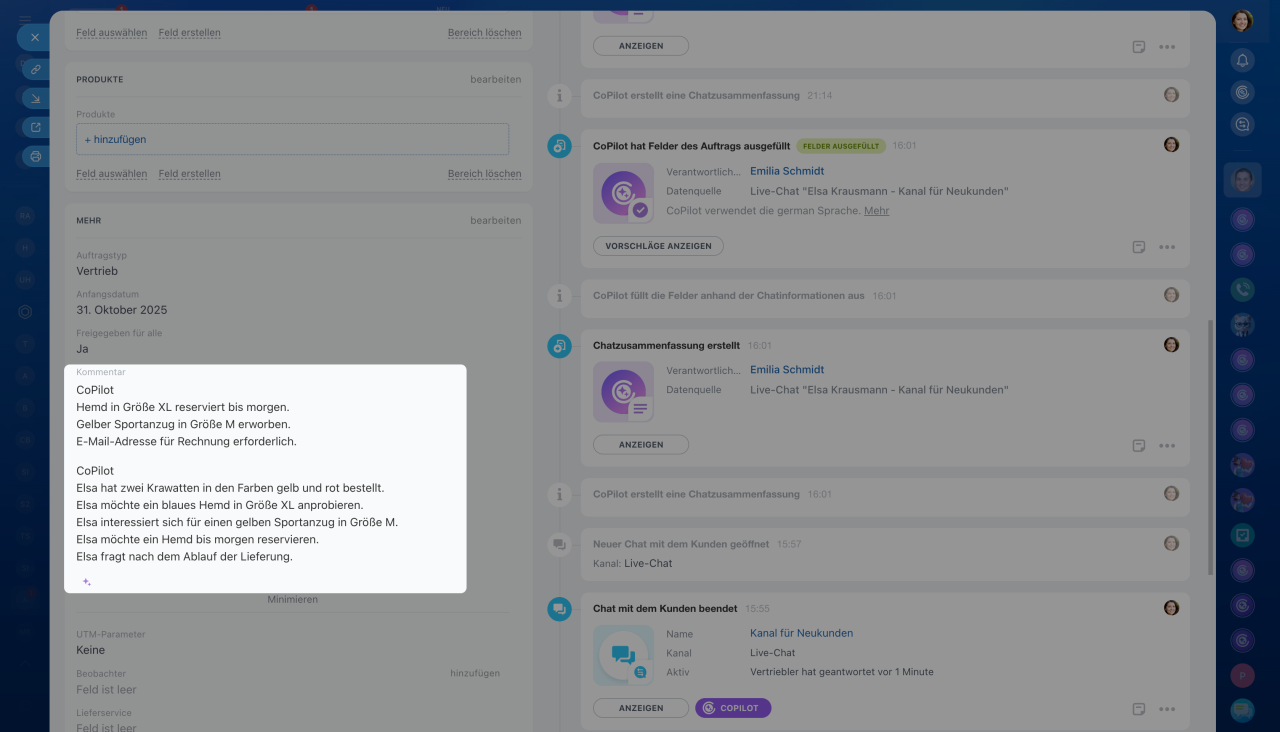Viewport: 1280px width, 732px height.
Task: Open the 'Kanal für Neukunden' link
Action: coord(801,633)
